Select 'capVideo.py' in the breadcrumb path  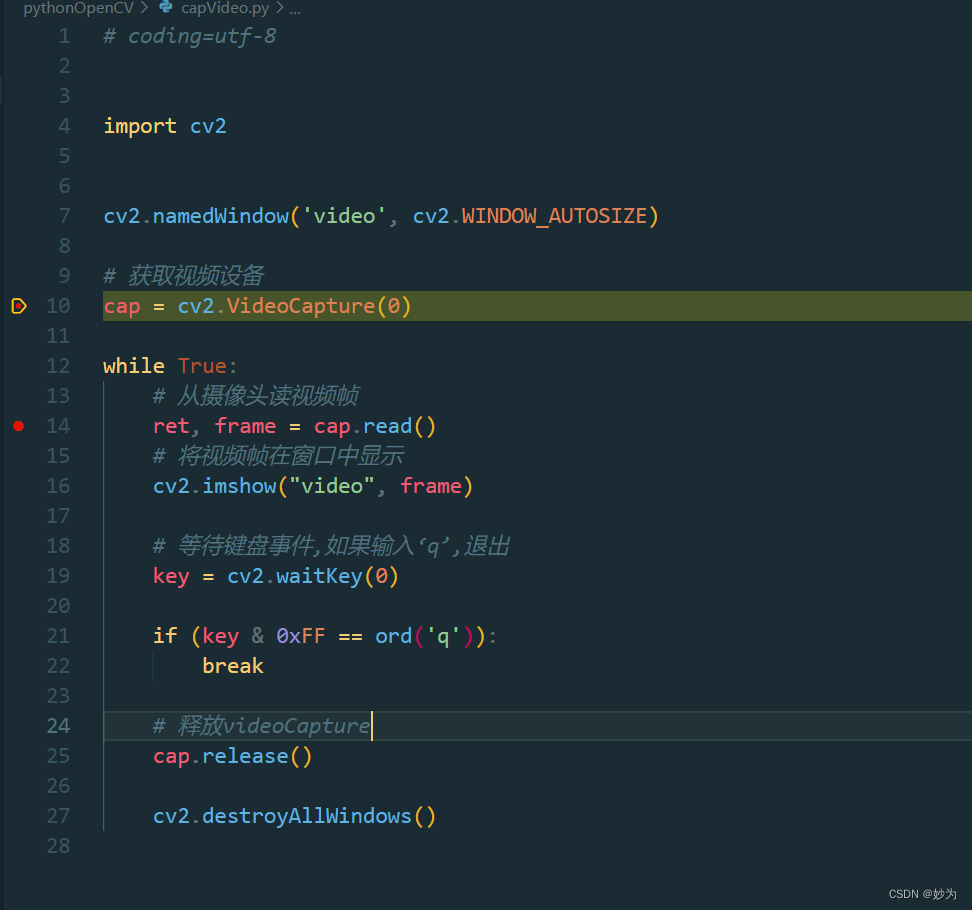225,8
